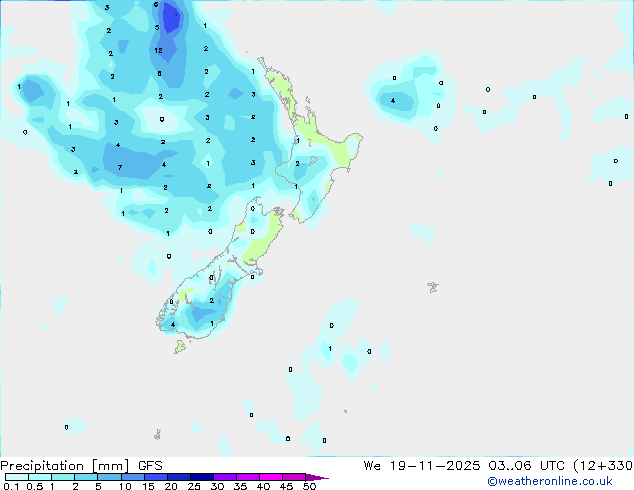Screen dimensions: 634x490
Task: Click the legend label "25"
Action: (x=194, y=486)
